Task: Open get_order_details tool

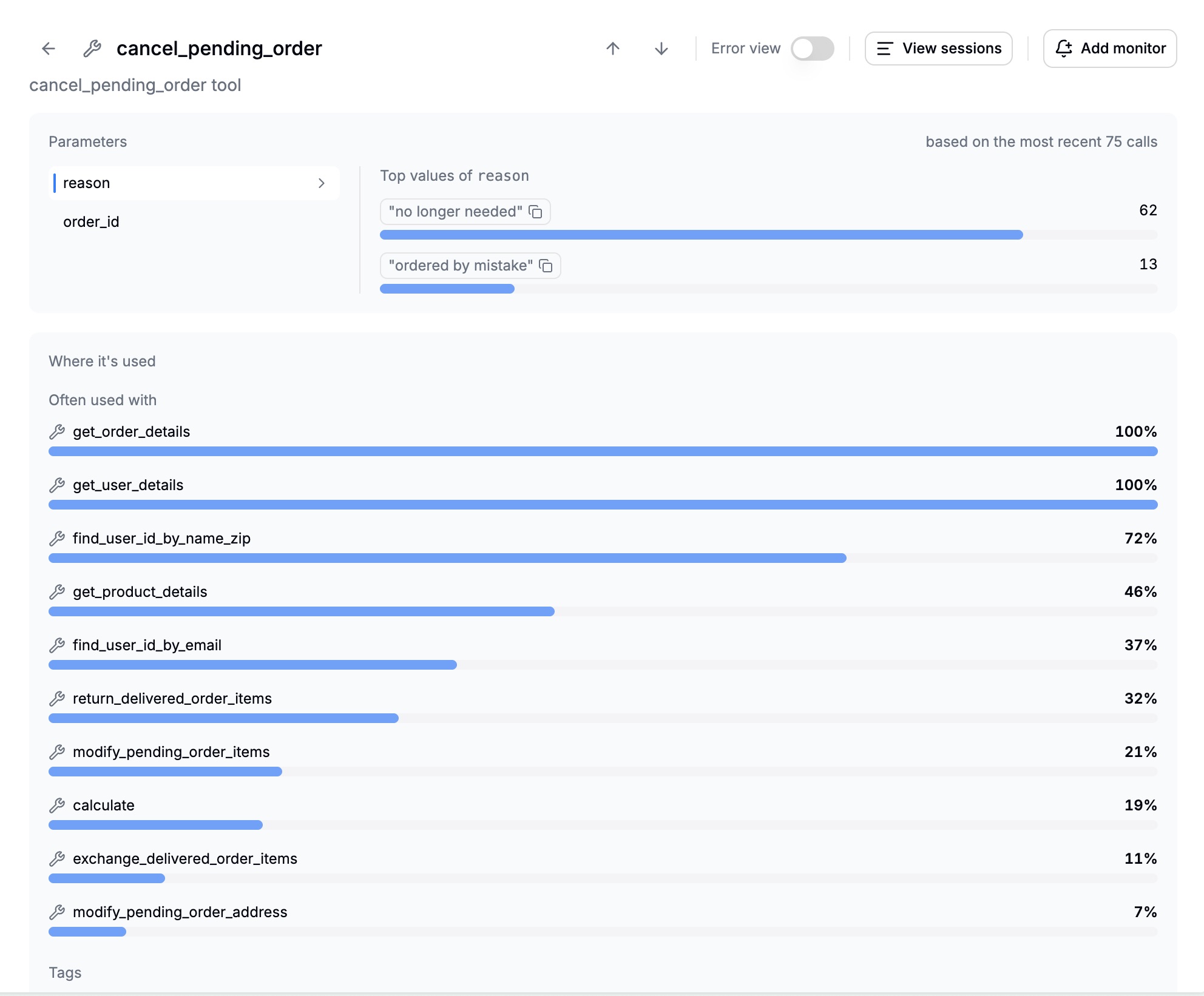Action: click(131, 432)
